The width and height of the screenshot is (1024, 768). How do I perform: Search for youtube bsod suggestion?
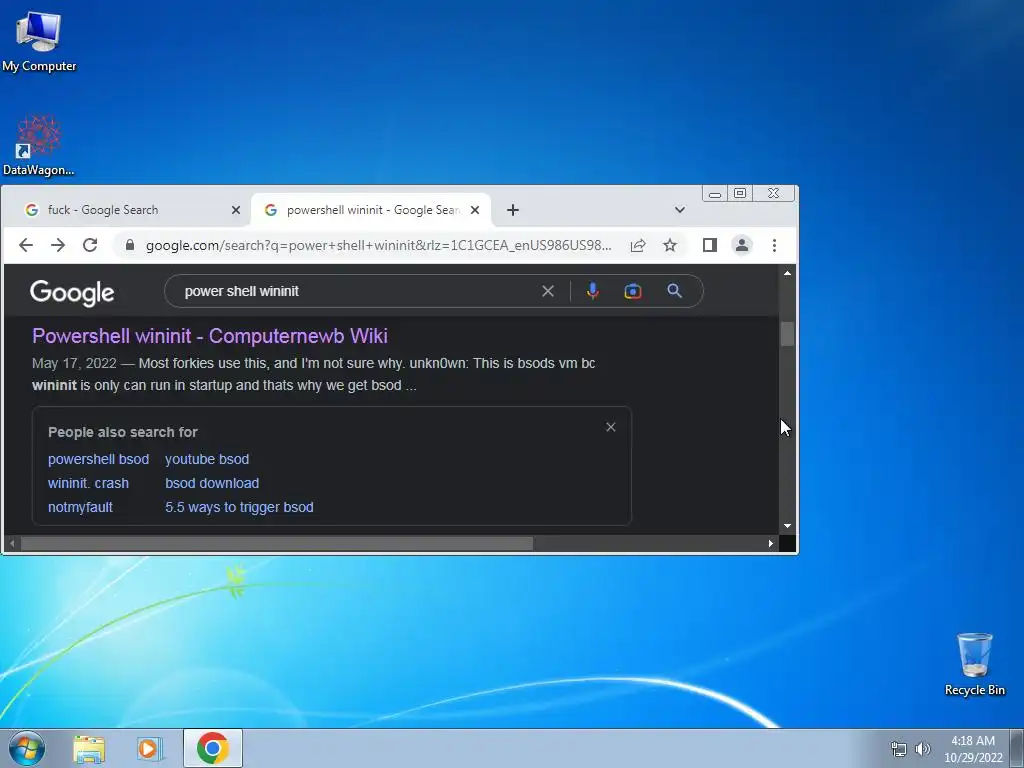coord(207,459)
